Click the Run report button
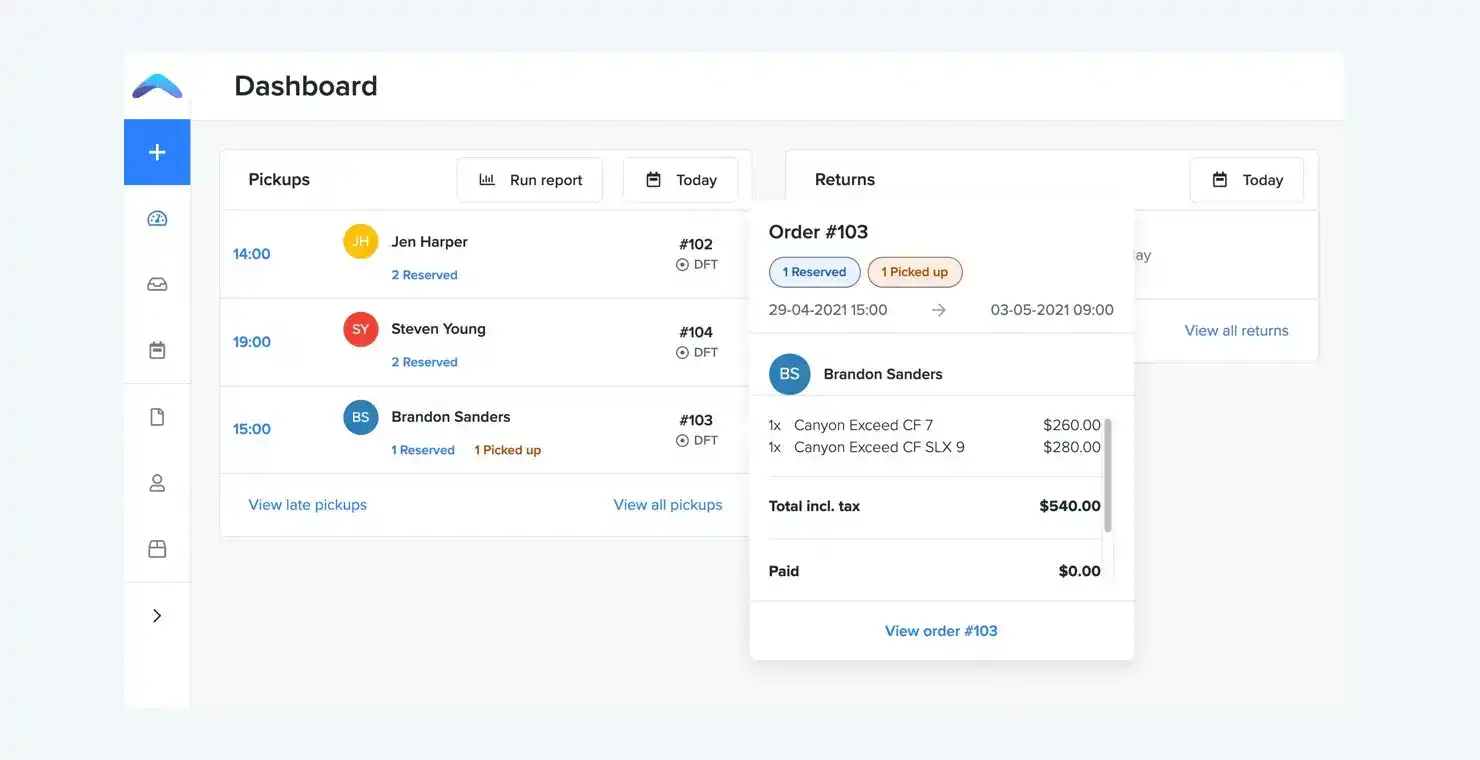The height and width of the screenshot is (760, 1480). 530,180
